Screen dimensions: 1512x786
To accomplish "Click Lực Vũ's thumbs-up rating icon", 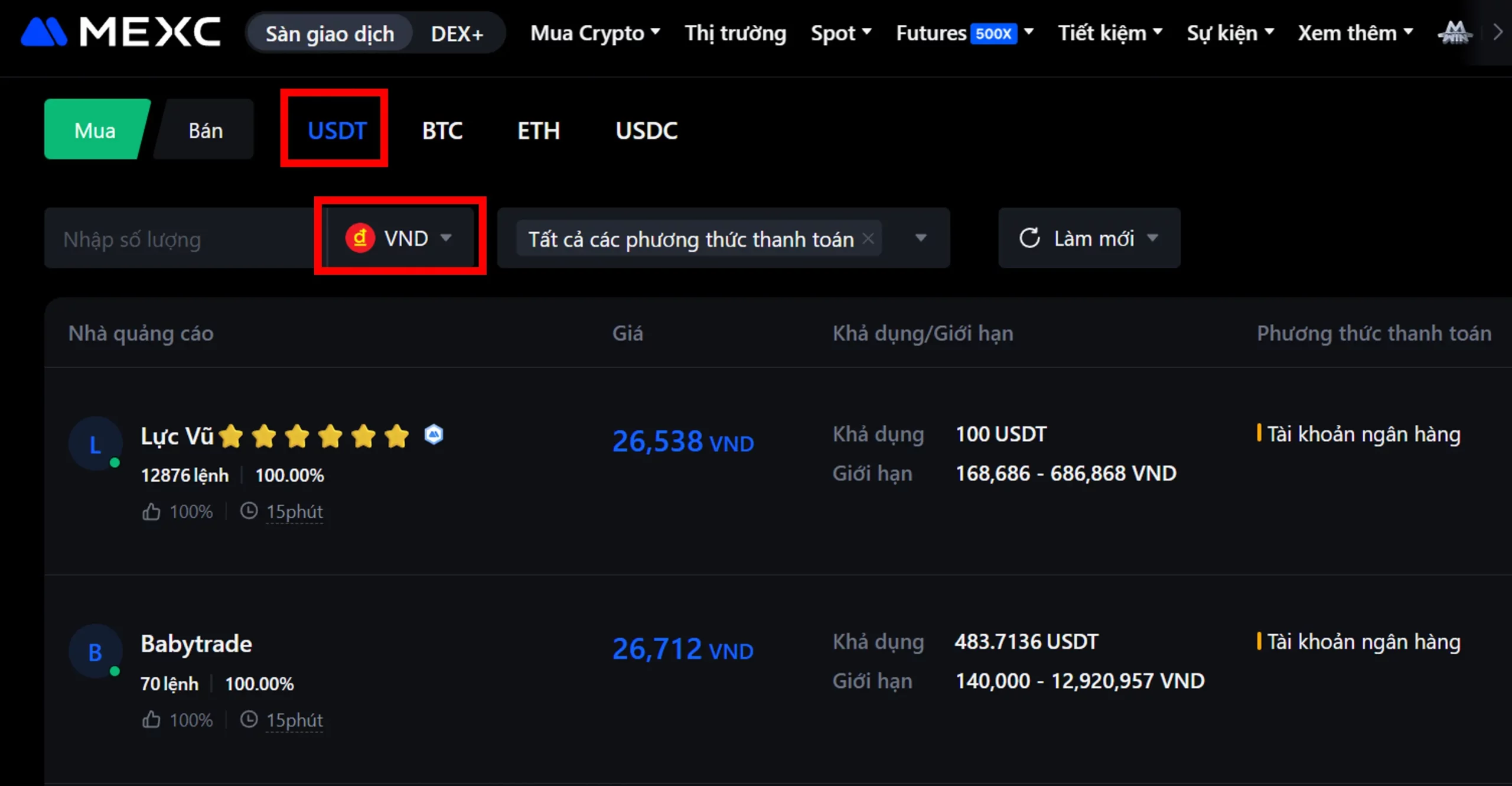I will [x=151, y=511].
